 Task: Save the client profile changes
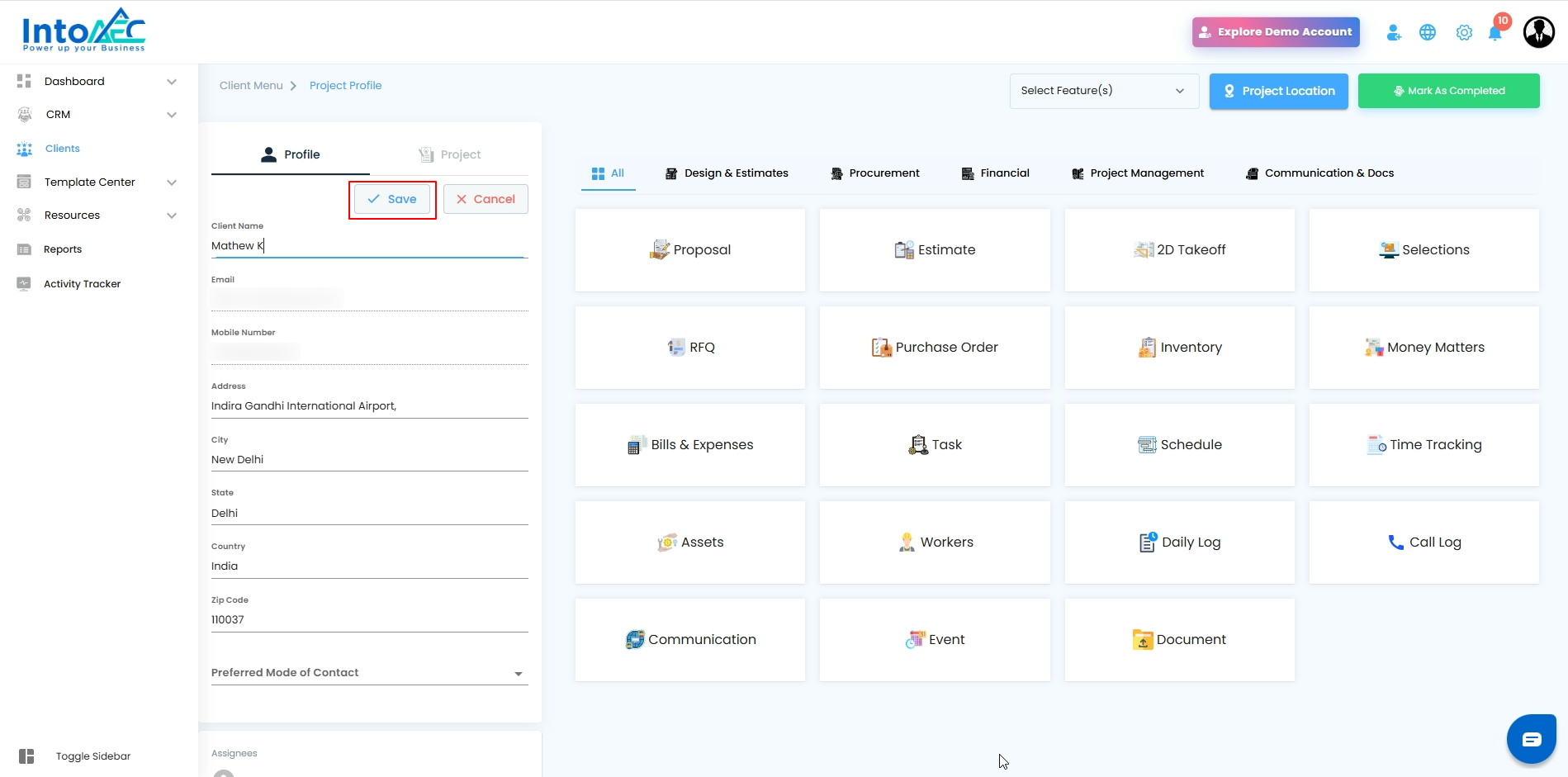(392, 199)
